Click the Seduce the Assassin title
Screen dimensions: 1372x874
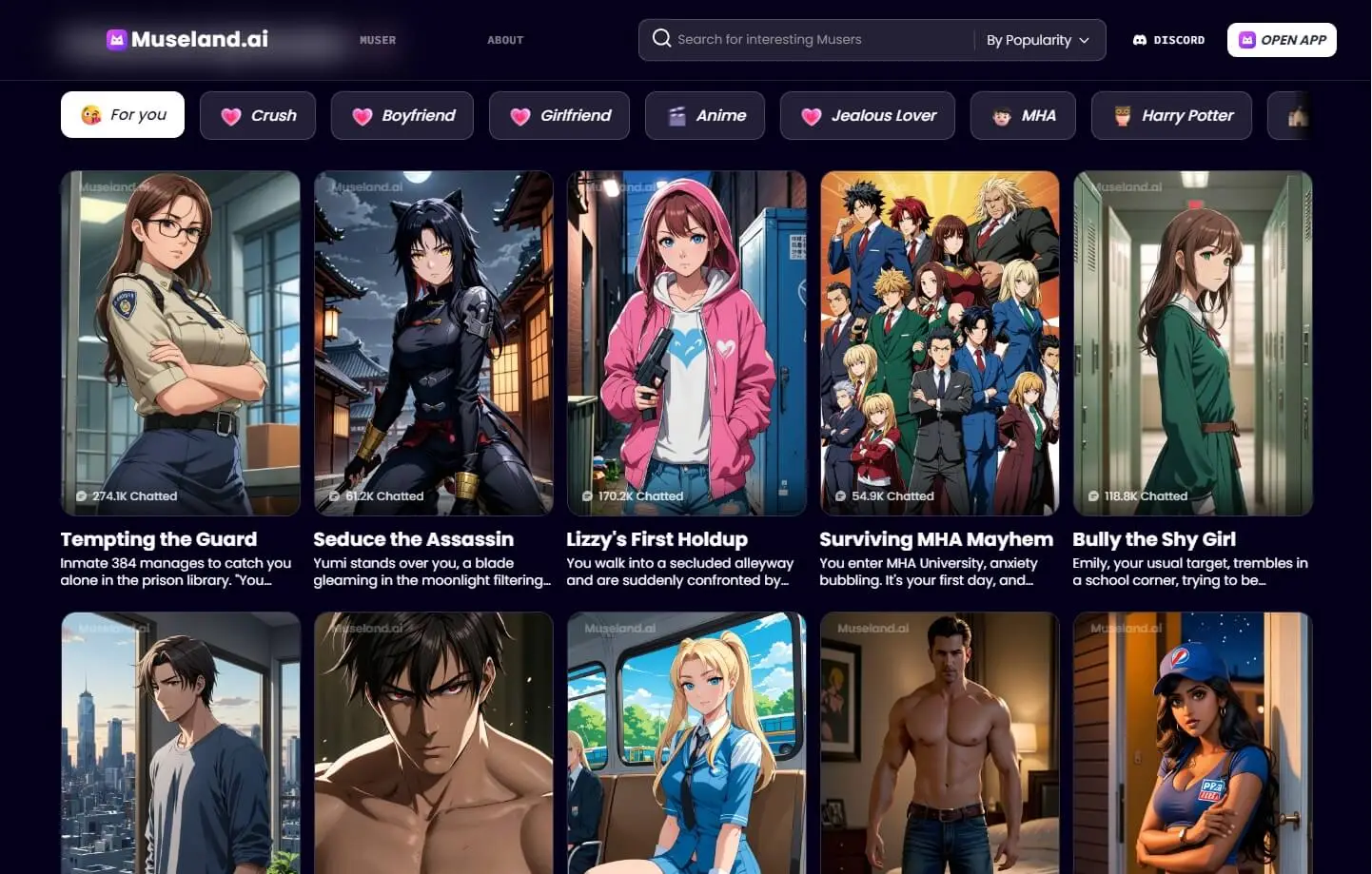click(414, 539)
